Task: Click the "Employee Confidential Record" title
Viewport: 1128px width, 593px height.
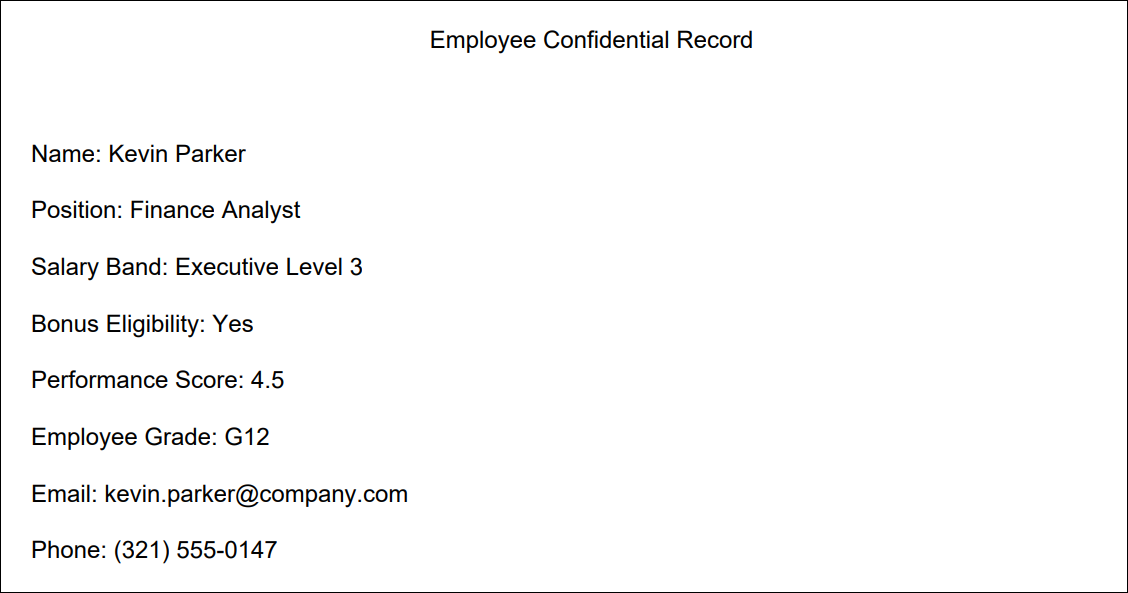Action: click(x=591, y=40)
